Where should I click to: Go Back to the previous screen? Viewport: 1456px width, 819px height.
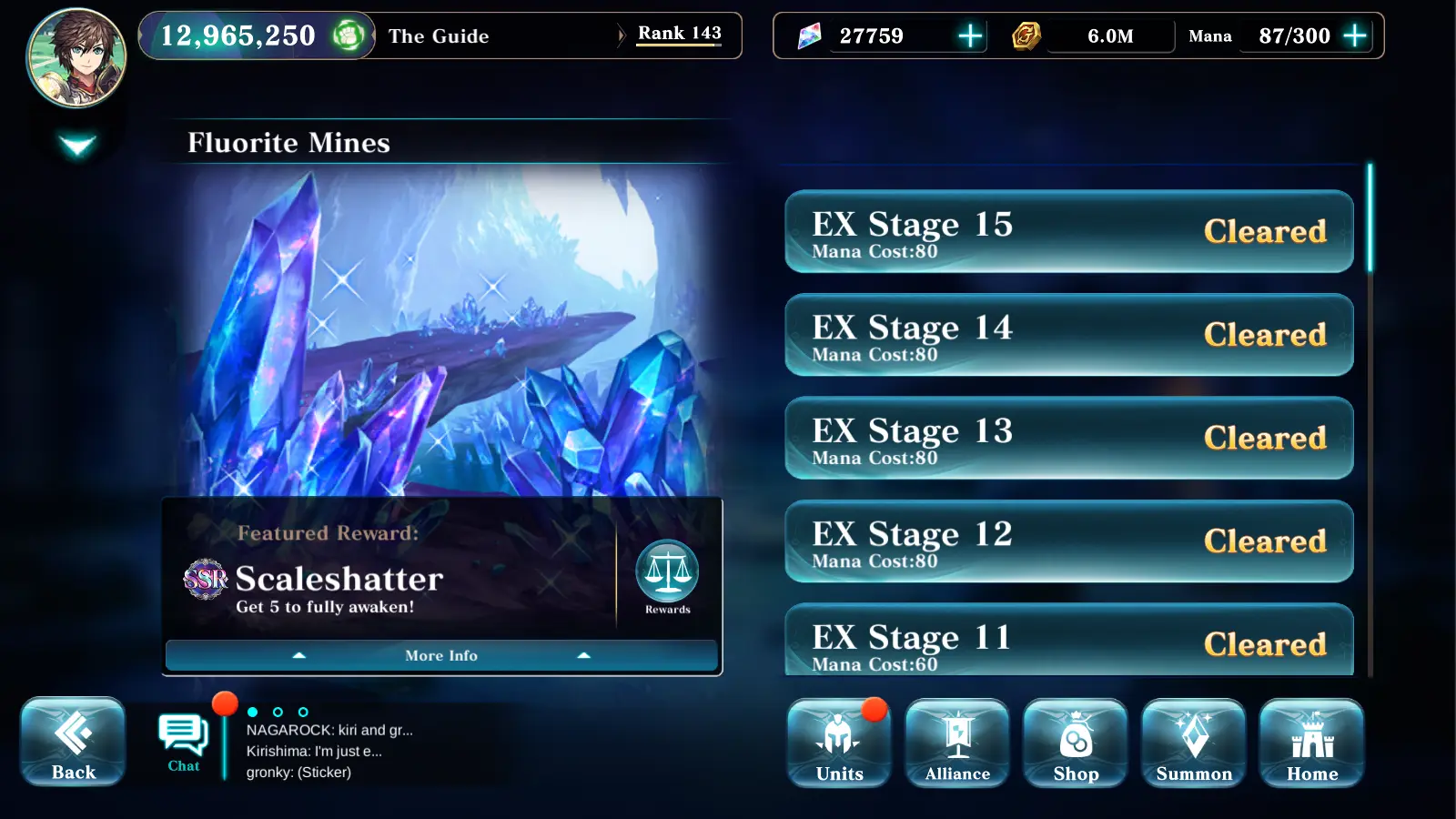(73, 742)
